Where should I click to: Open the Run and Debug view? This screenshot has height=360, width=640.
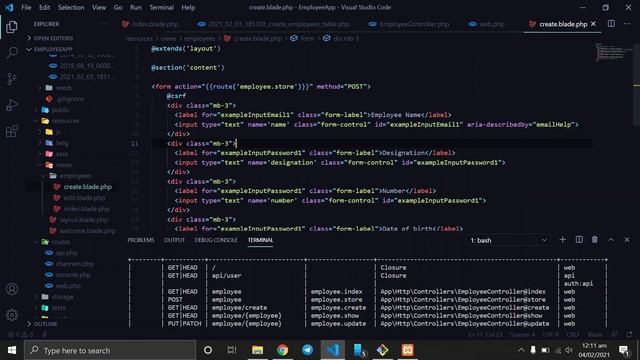pyautogui.click(x=12, y=105)
